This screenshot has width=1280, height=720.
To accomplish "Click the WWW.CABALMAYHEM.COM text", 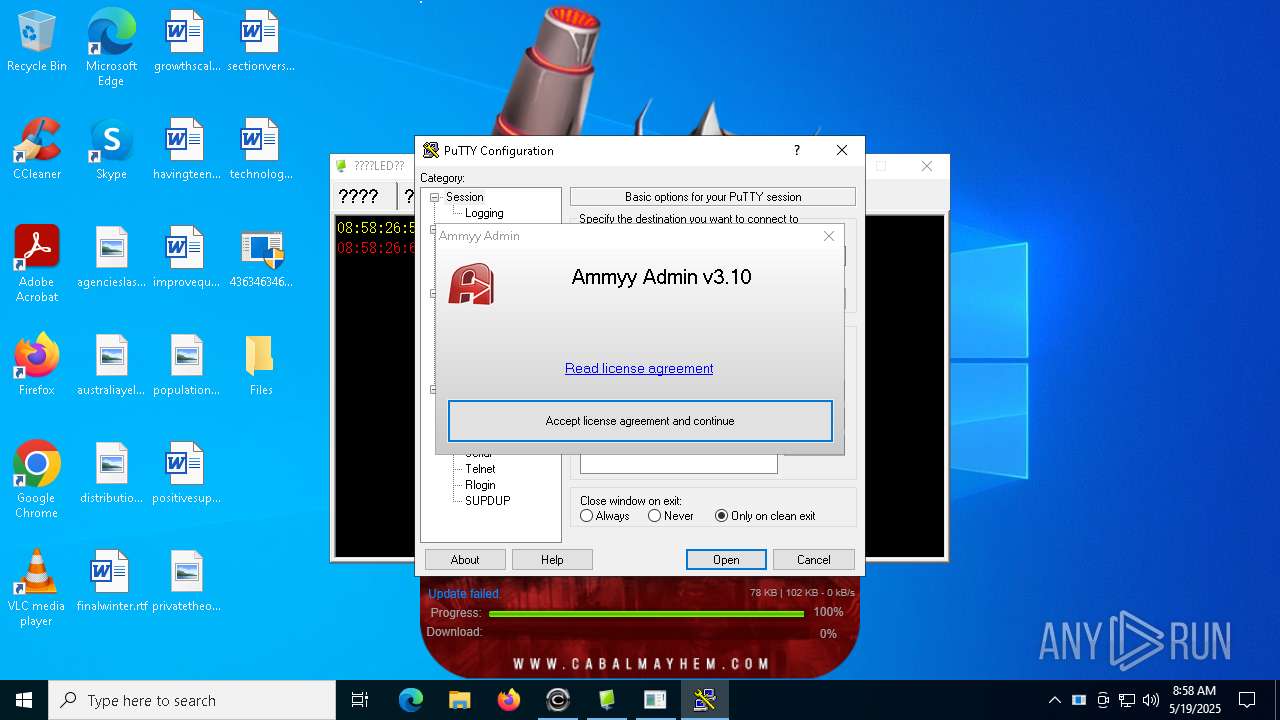I will 641,663.
